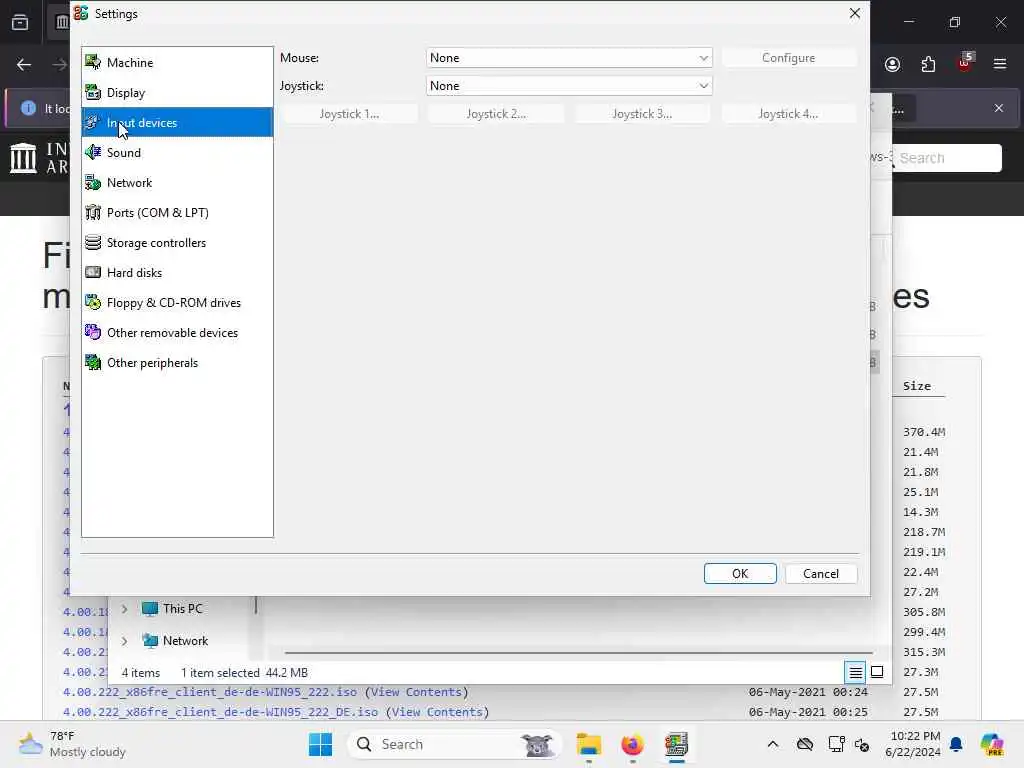Viewport: 1024px width, 768px height.
Task: Open Firefox from taskbar
Action: [632, 744]
